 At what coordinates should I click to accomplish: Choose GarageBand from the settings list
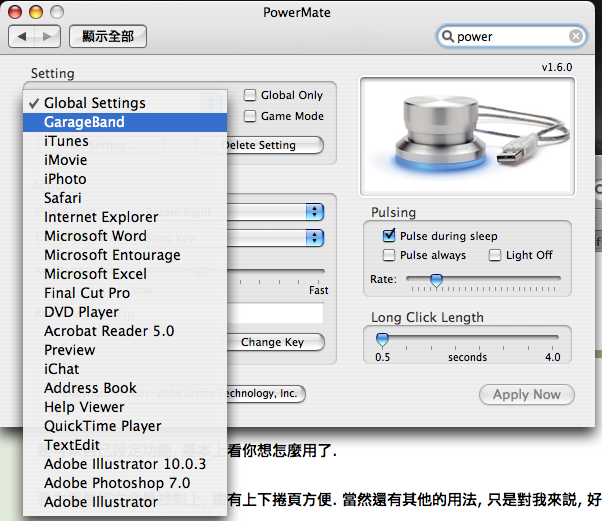click(x=125, y=122)
